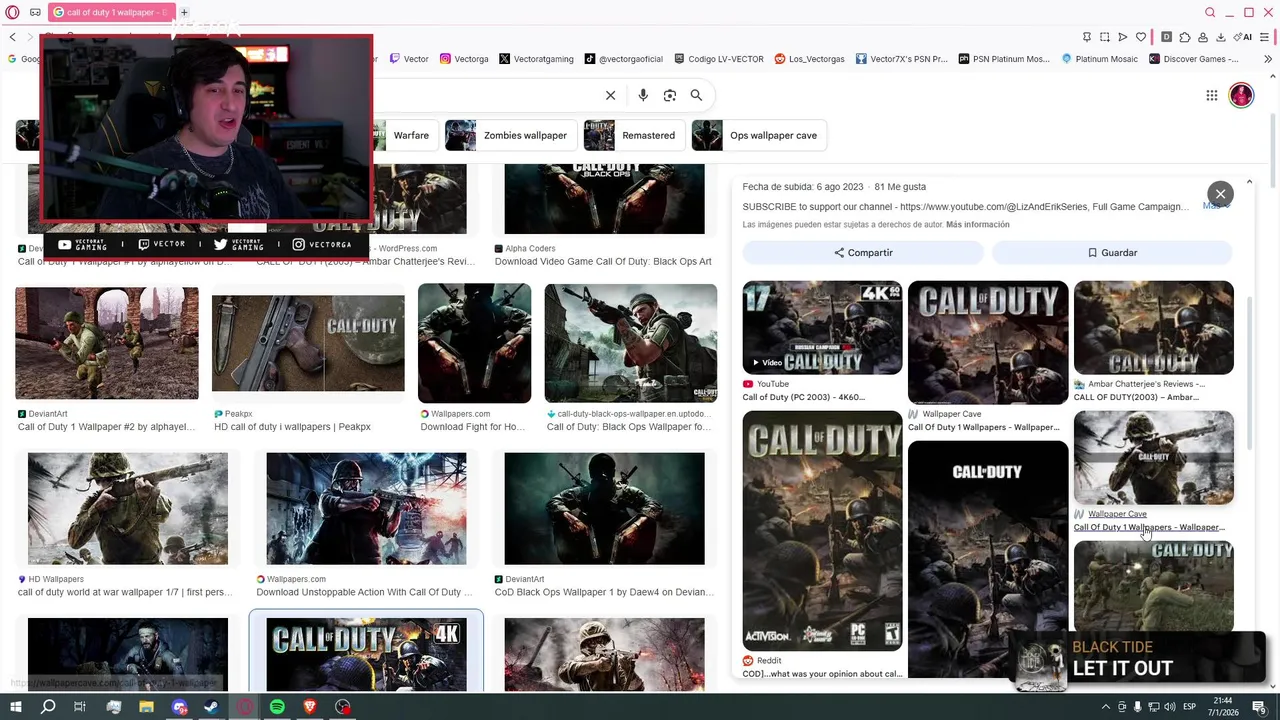Image resolution: width=1280 pixels, height=720 pixels.
Task: Show more bookmarks bar items chevron
Action: pos(1269,59)
